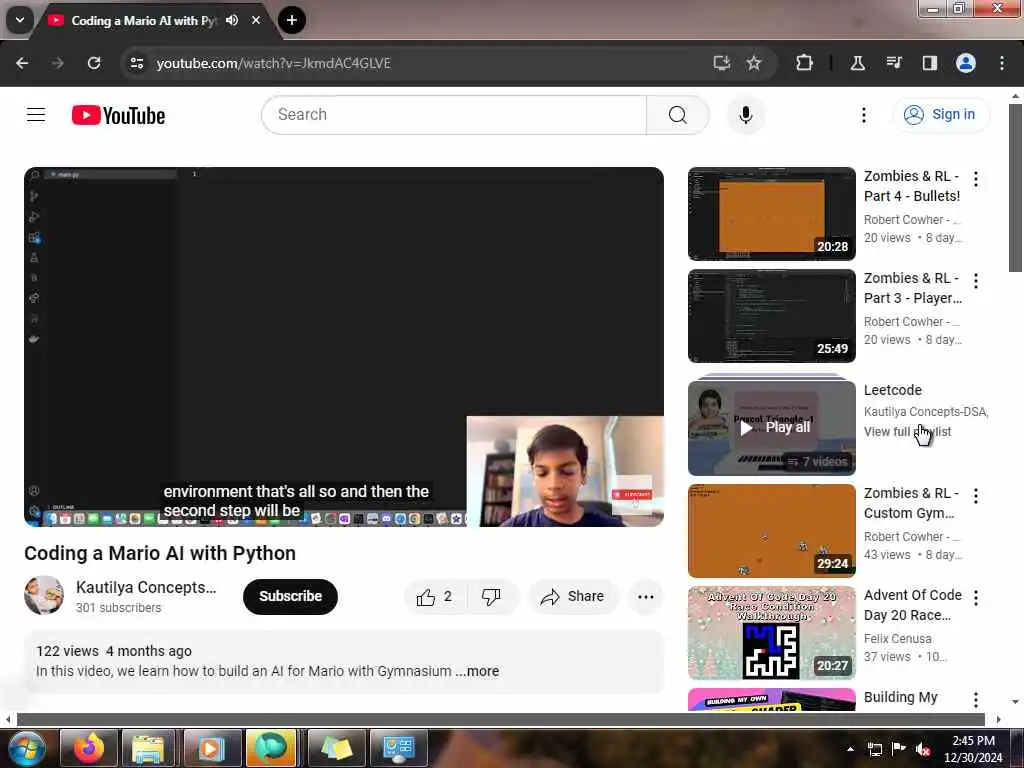
Task: Go back with the browser back arrow
Action: [x=22, y=63]
